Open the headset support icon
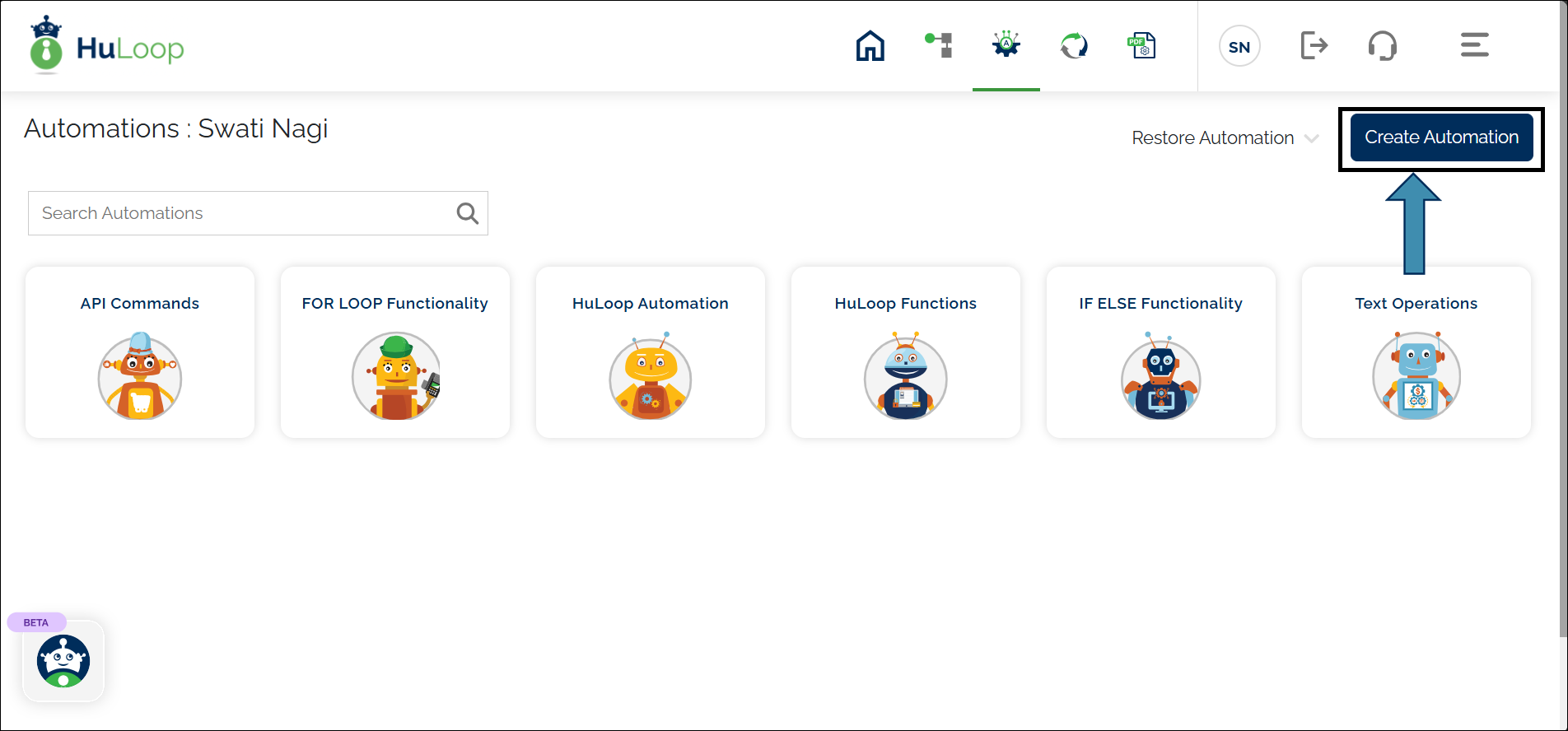 click(1382, 46)
